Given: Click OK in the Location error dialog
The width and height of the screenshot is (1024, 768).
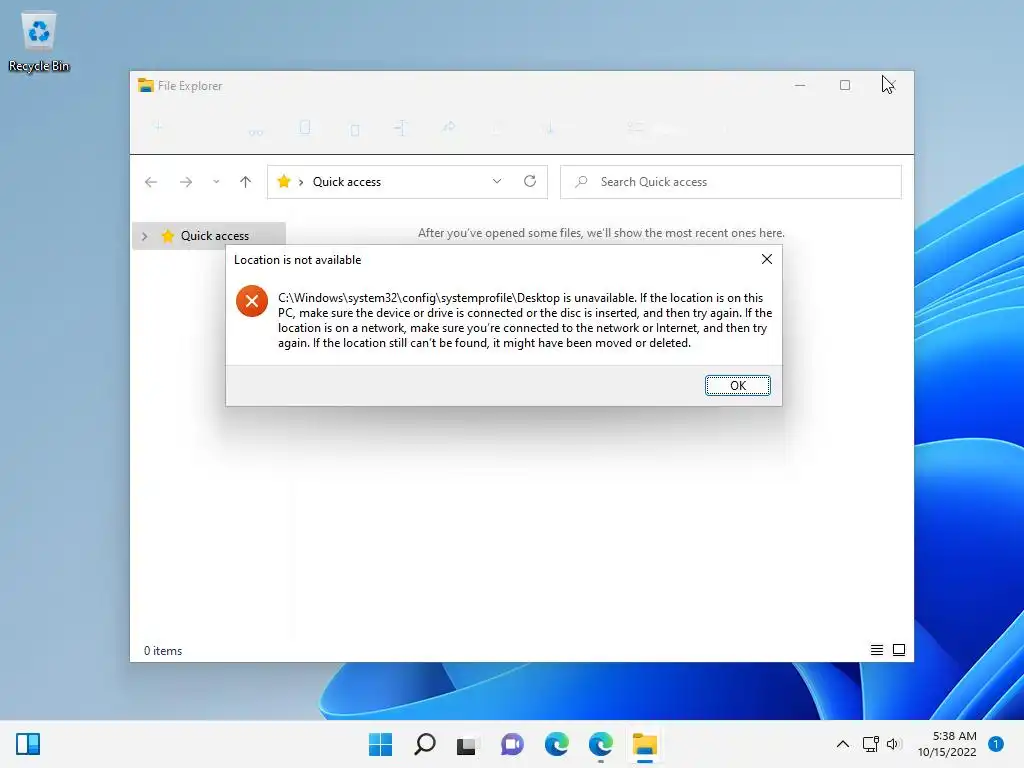Looking at the screenshot, I should [737, 385].
